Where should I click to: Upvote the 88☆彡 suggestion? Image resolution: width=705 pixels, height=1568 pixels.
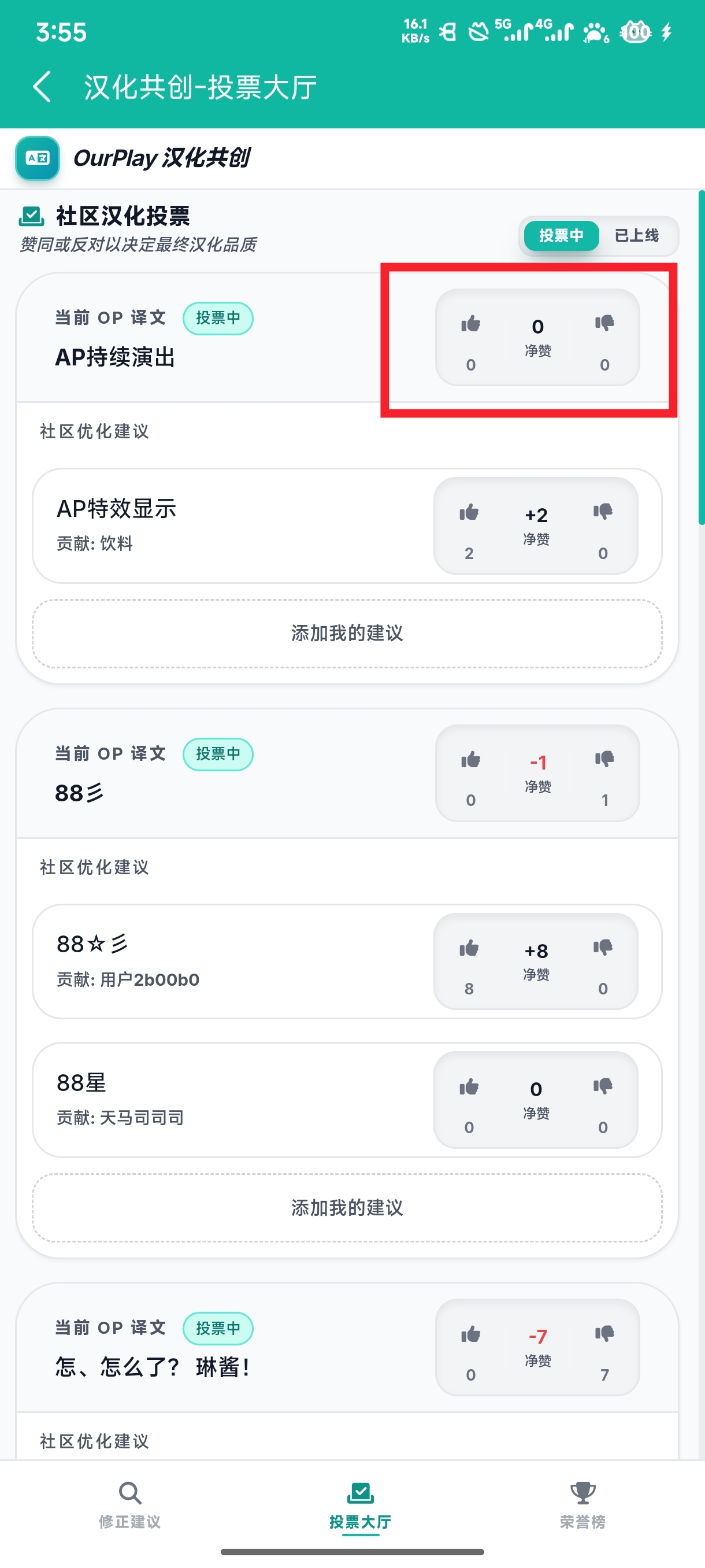point(469,948)
